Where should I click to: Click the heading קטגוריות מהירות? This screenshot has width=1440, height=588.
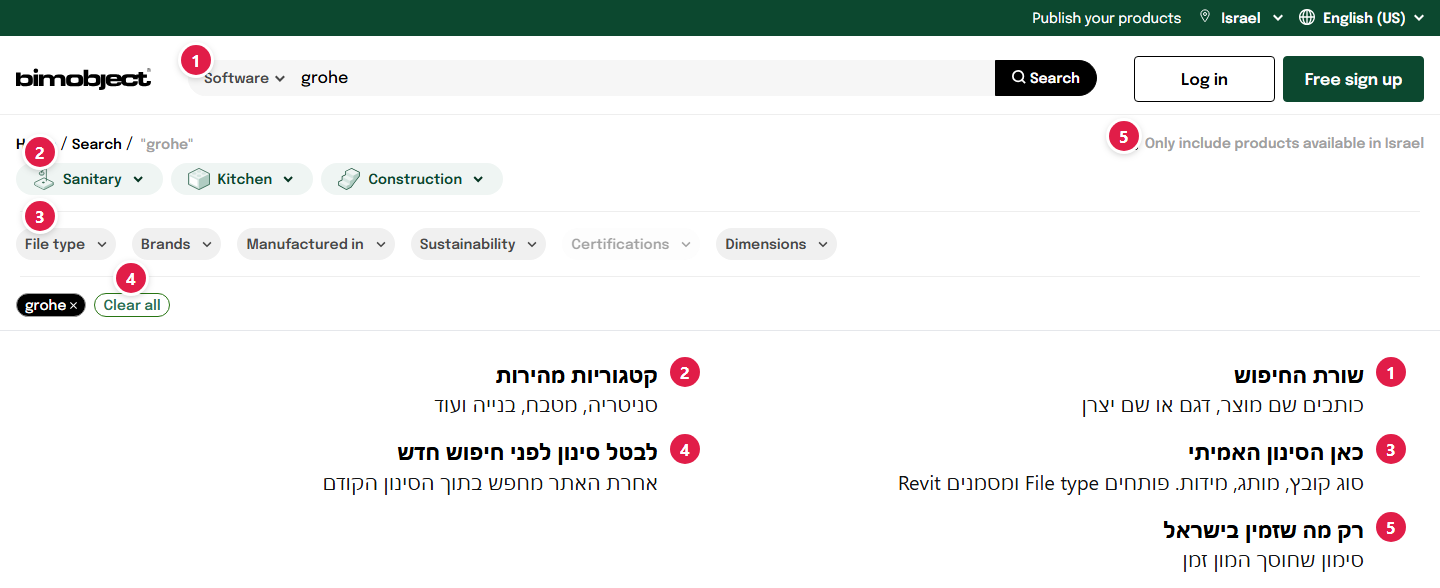(x=577, y=375)
